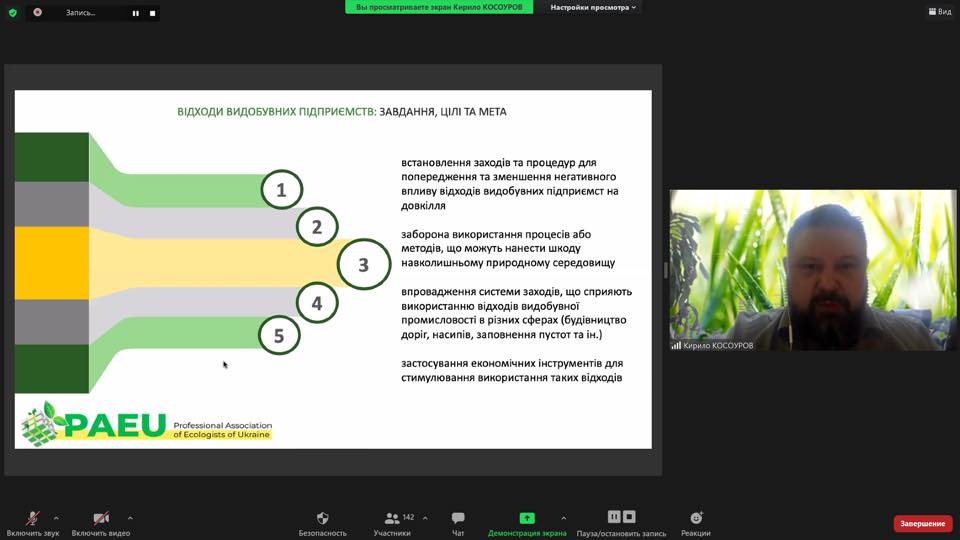This screenshot has width=960, height=540.
Task: Click the green encryption shield icon
Action: [13, 13]
